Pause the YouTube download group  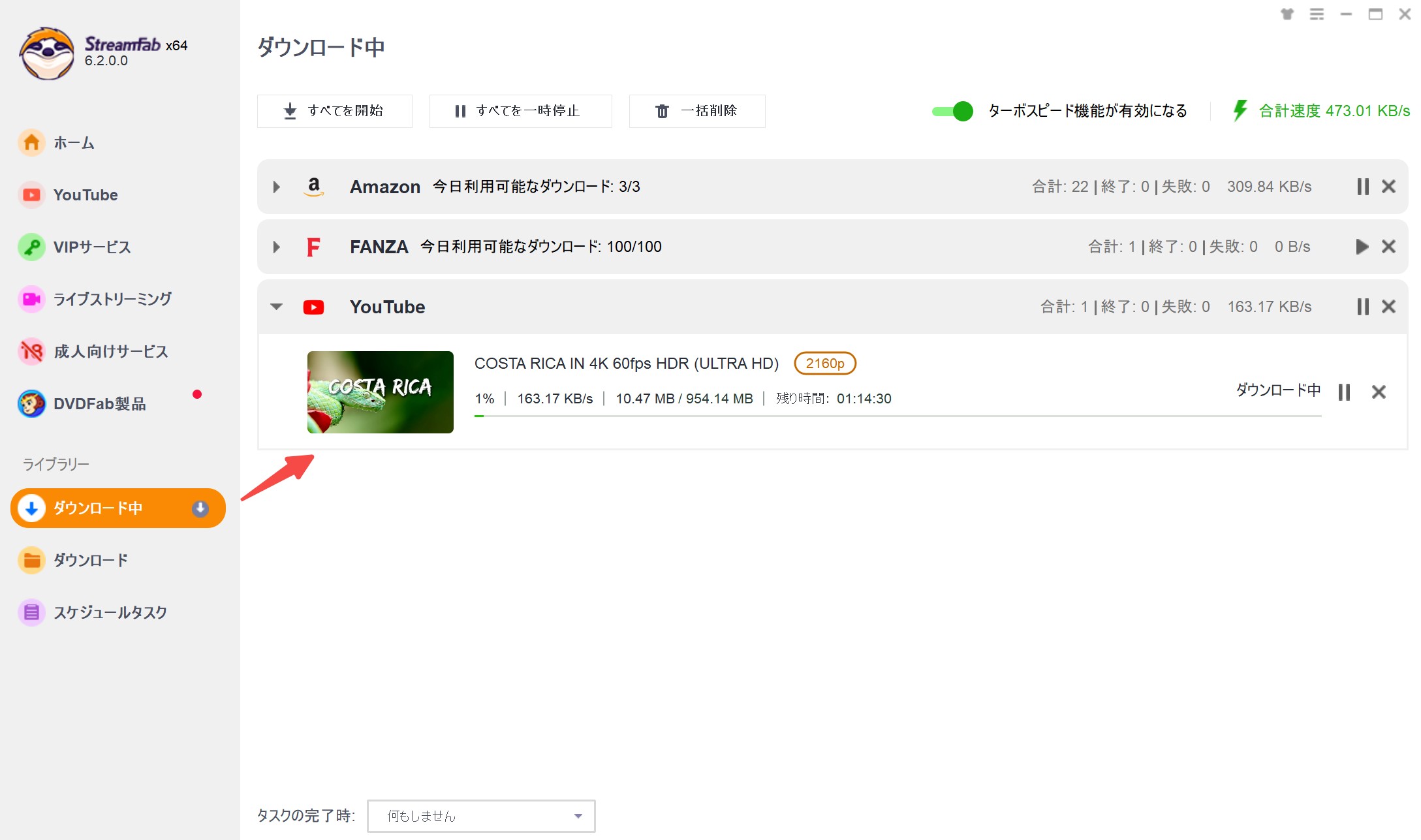pyautogui.click(x=1362, y=307)
